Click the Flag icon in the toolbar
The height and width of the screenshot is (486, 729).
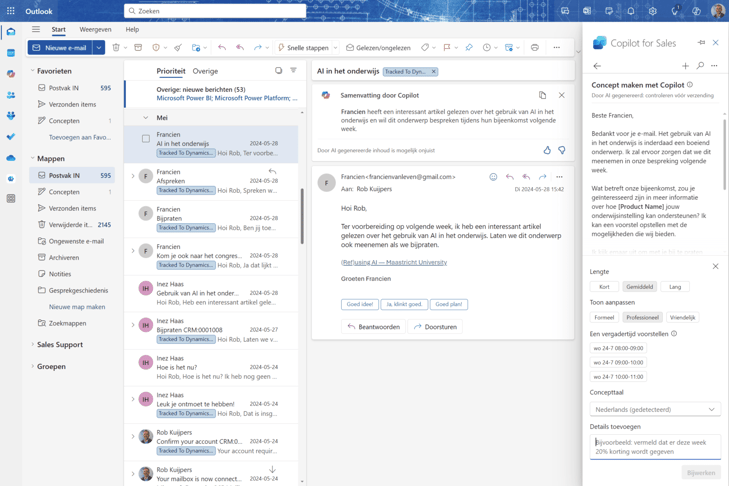pos(447,47)
